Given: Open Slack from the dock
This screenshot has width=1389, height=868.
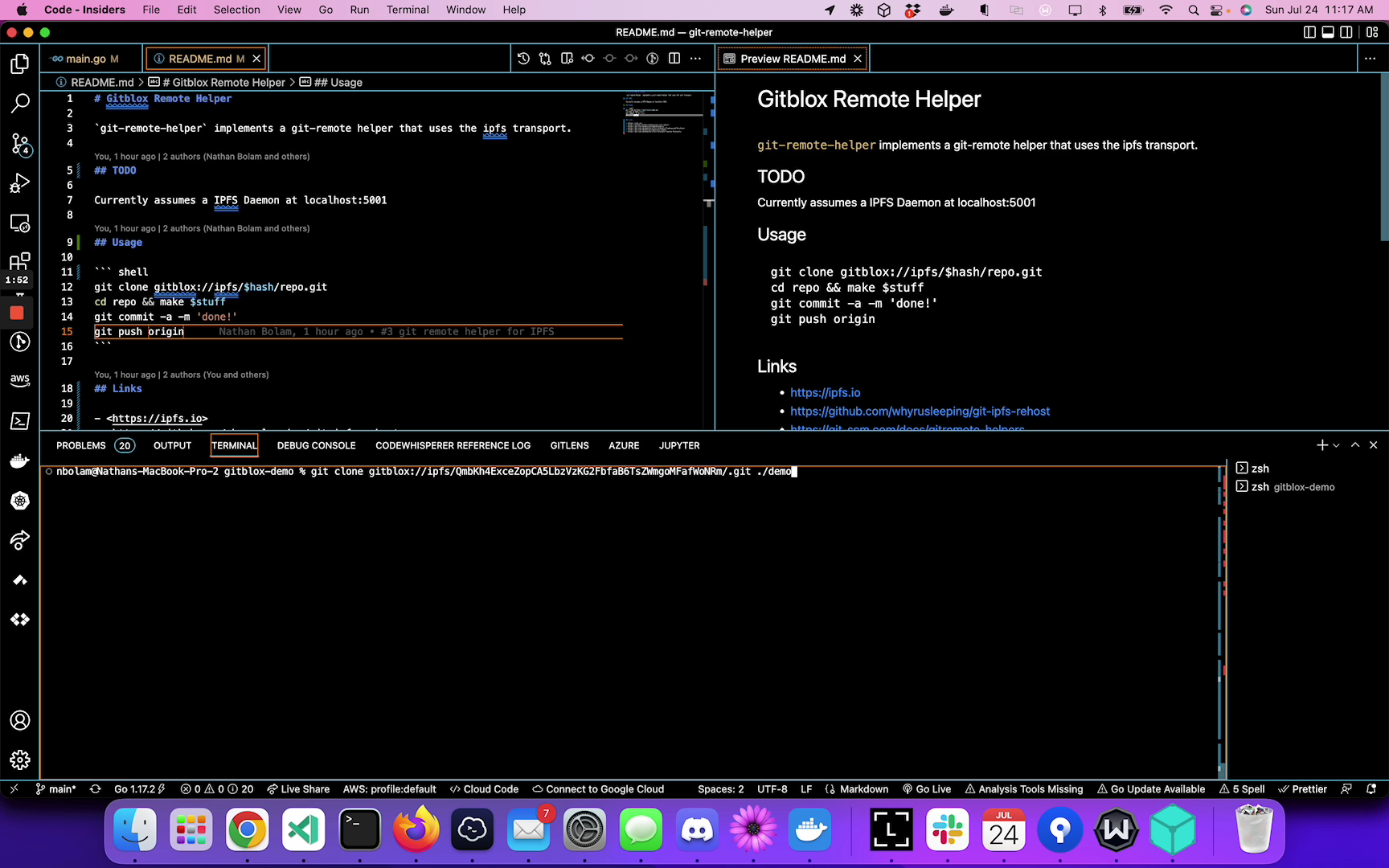Looking at the screenshot, I should pos(948,829).
